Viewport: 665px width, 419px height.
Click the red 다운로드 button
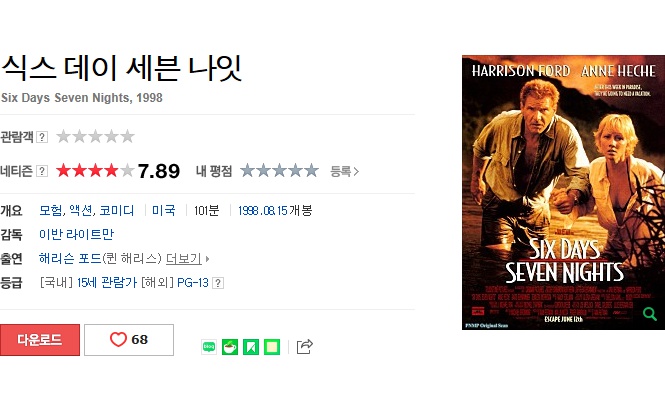point(40,340)
